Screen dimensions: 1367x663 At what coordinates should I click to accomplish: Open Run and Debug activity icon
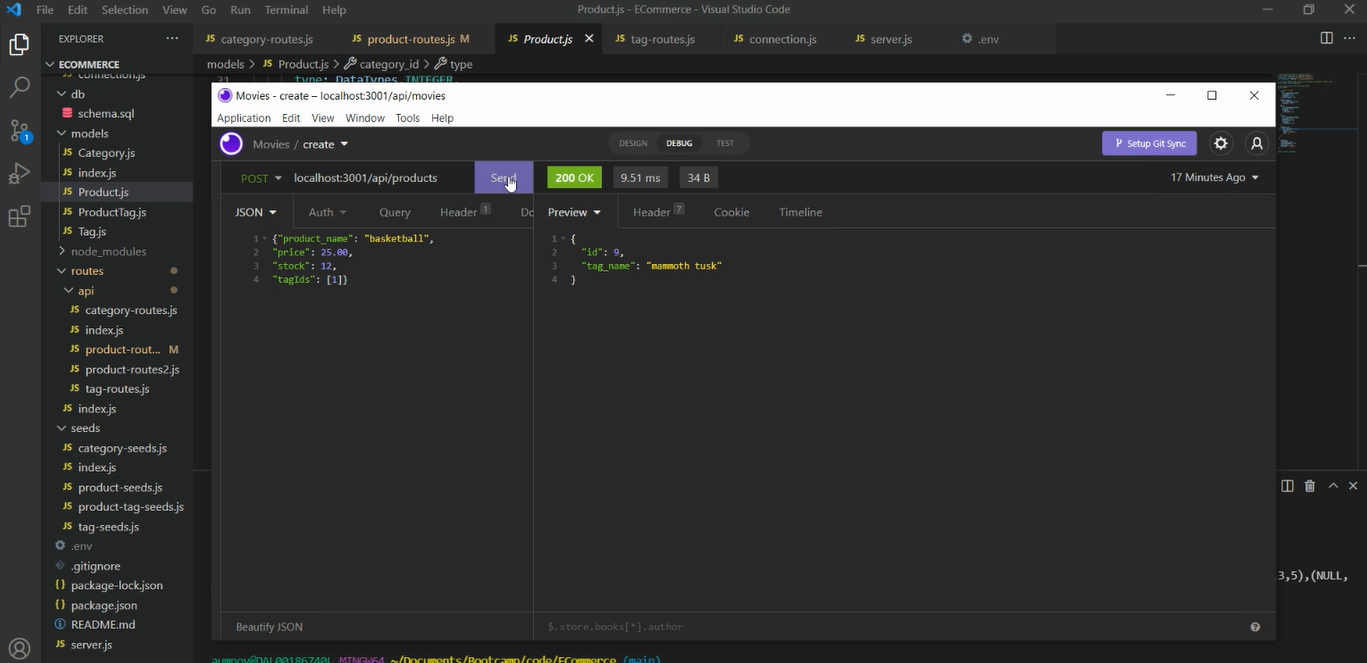click(x=19, y=174)
